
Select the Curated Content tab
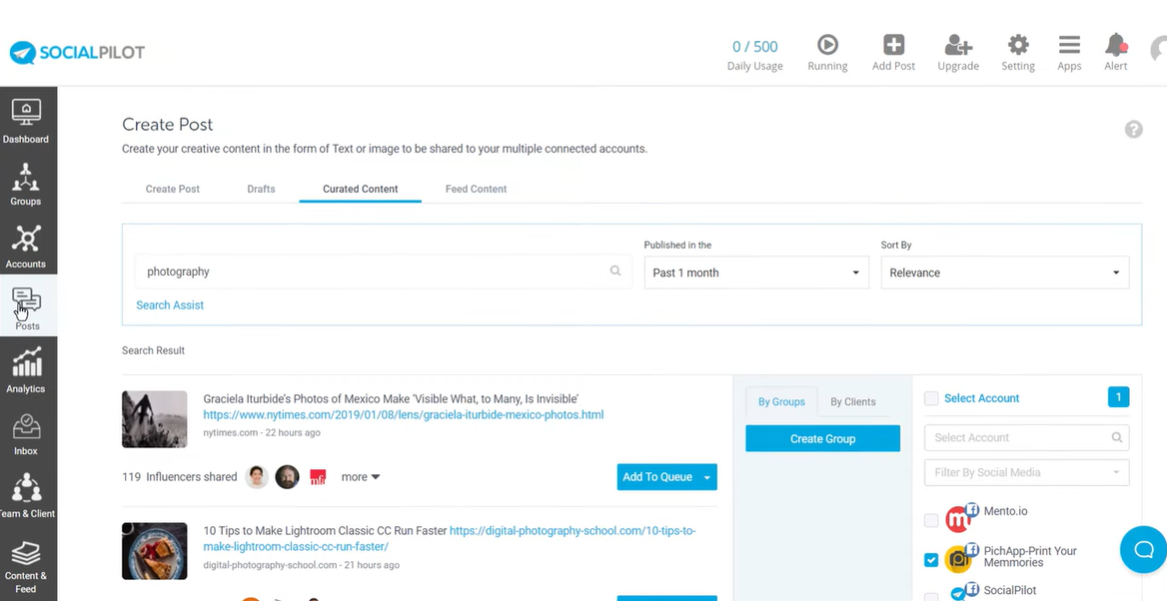(x=360, y=189)
